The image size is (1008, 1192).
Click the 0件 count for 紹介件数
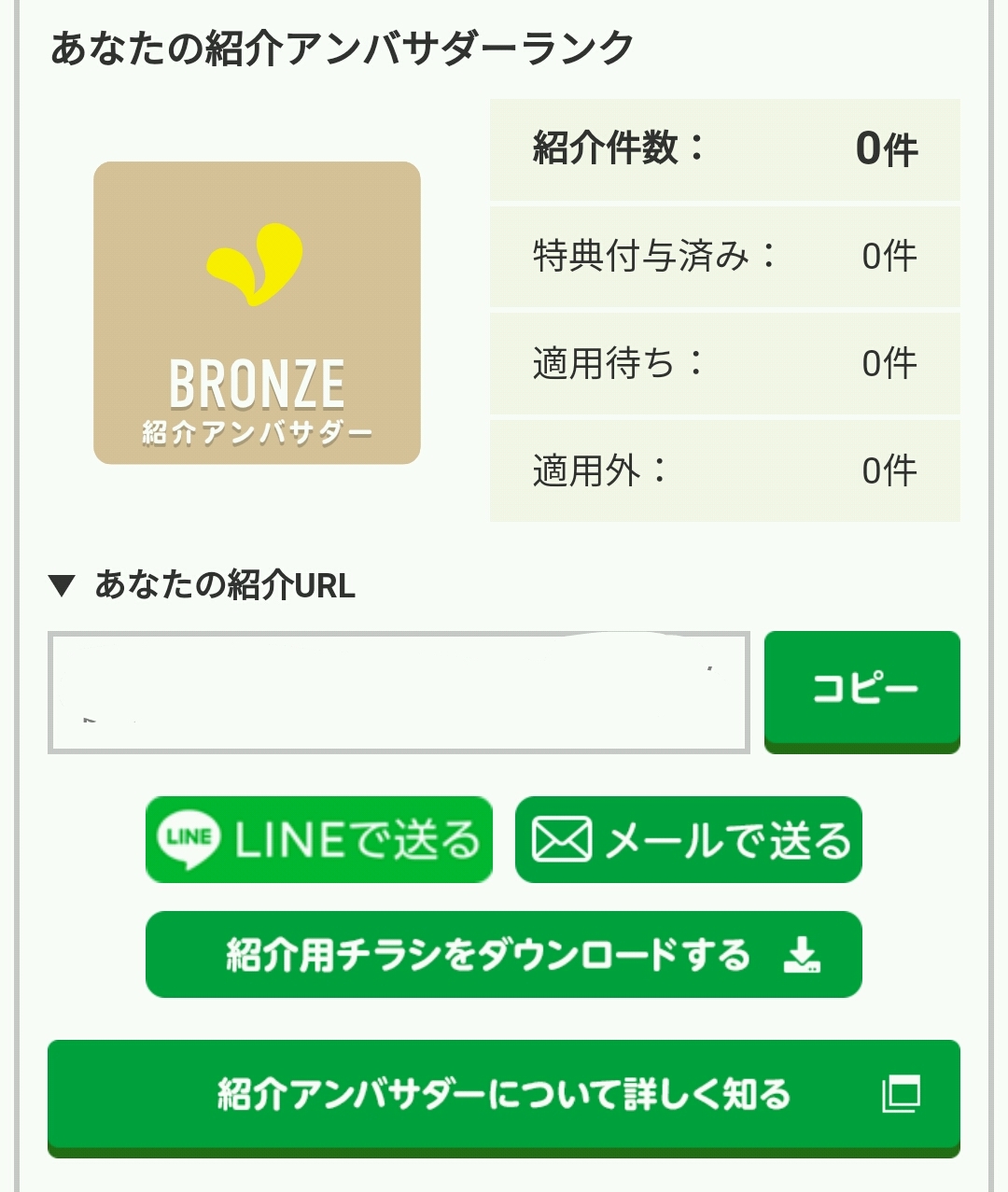tap(886, 149)
